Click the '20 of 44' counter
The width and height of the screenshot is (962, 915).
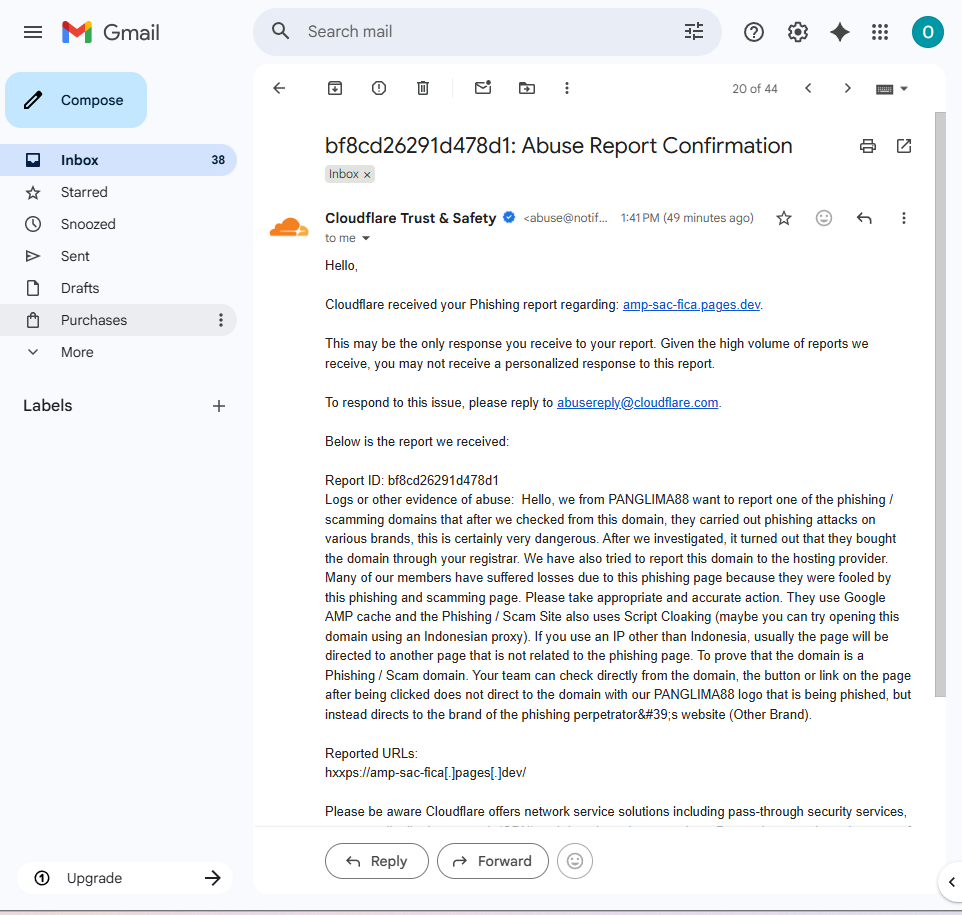tap(755, 89)
